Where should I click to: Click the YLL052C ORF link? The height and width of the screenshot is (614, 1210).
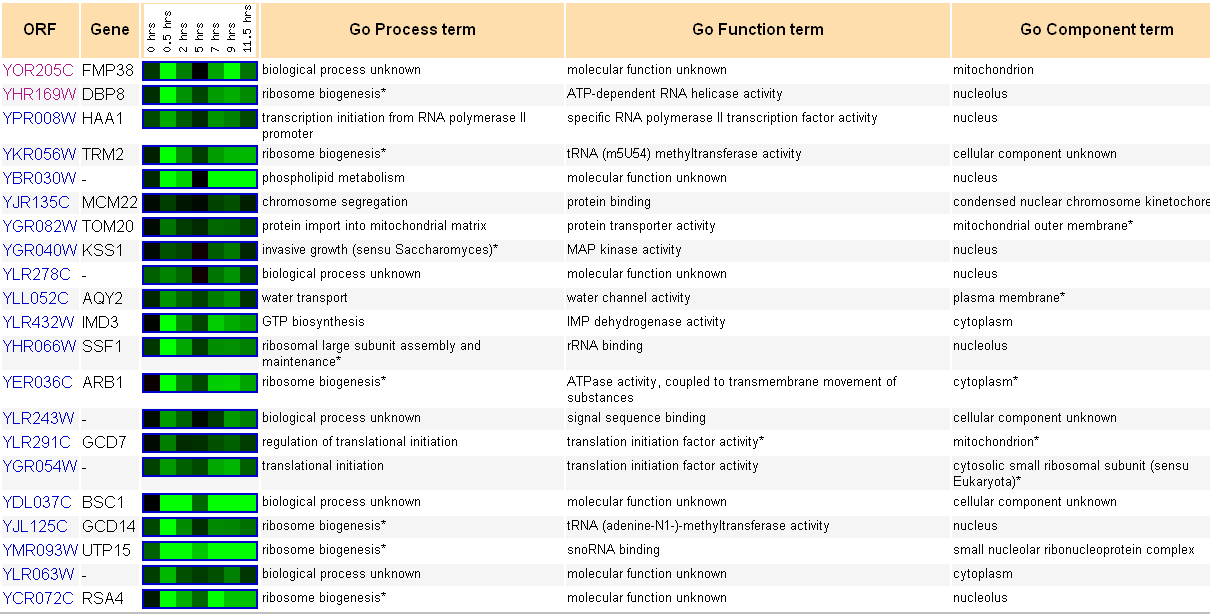click(x=36, y=298)
